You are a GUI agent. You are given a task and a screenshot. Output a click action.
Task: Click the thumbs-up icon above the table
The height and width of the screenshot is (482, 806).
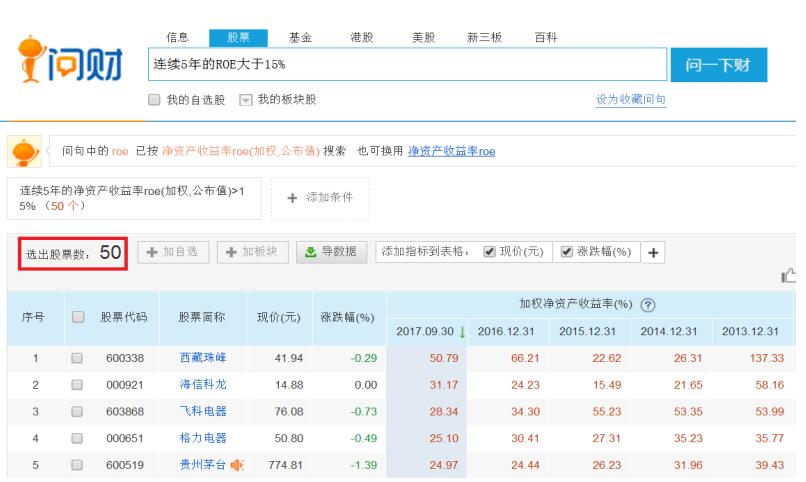tap(789, 276)
